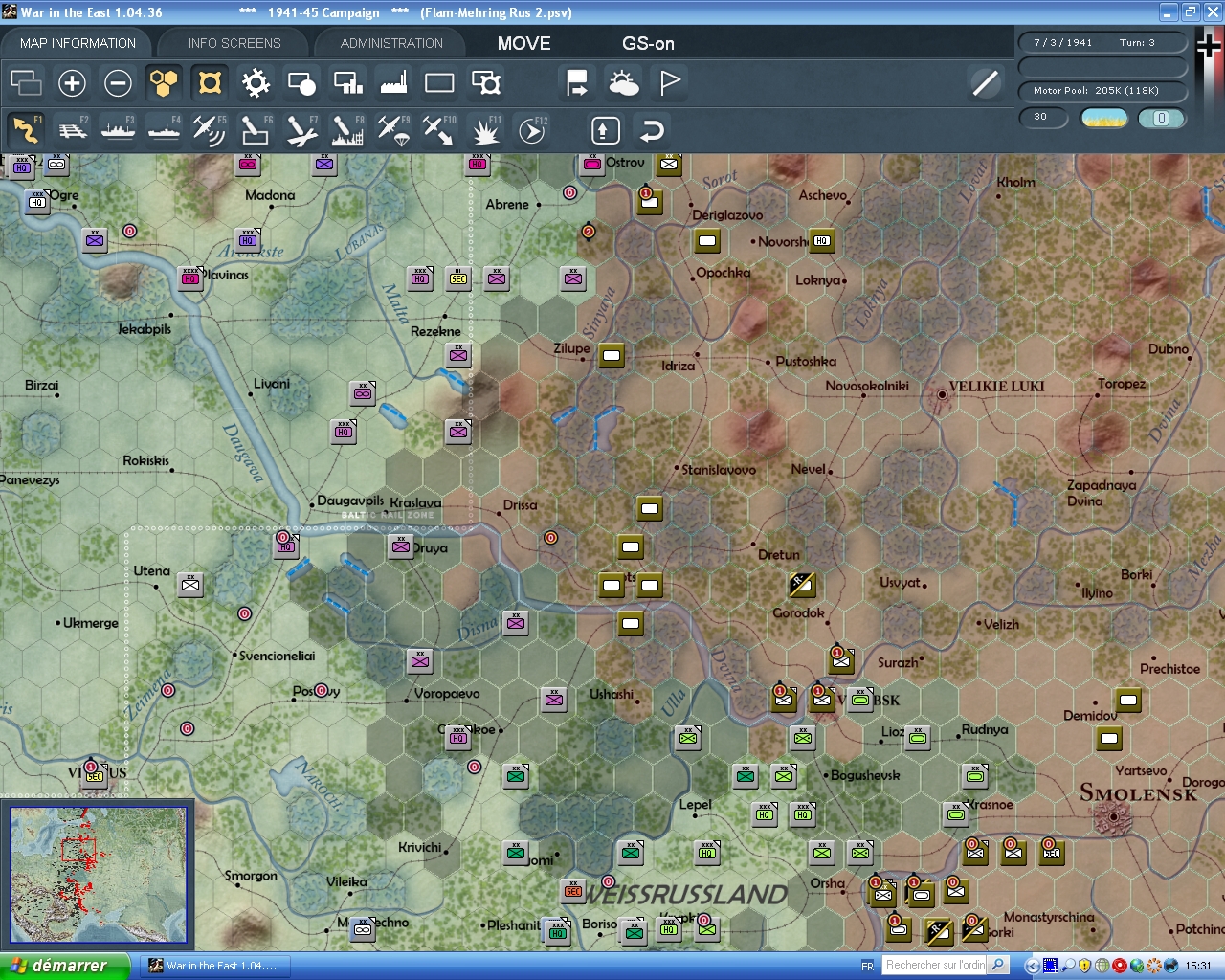Select the Soviet unit counter near Idriza
The height and width of the screenshot is (980, 1225).
612,356
